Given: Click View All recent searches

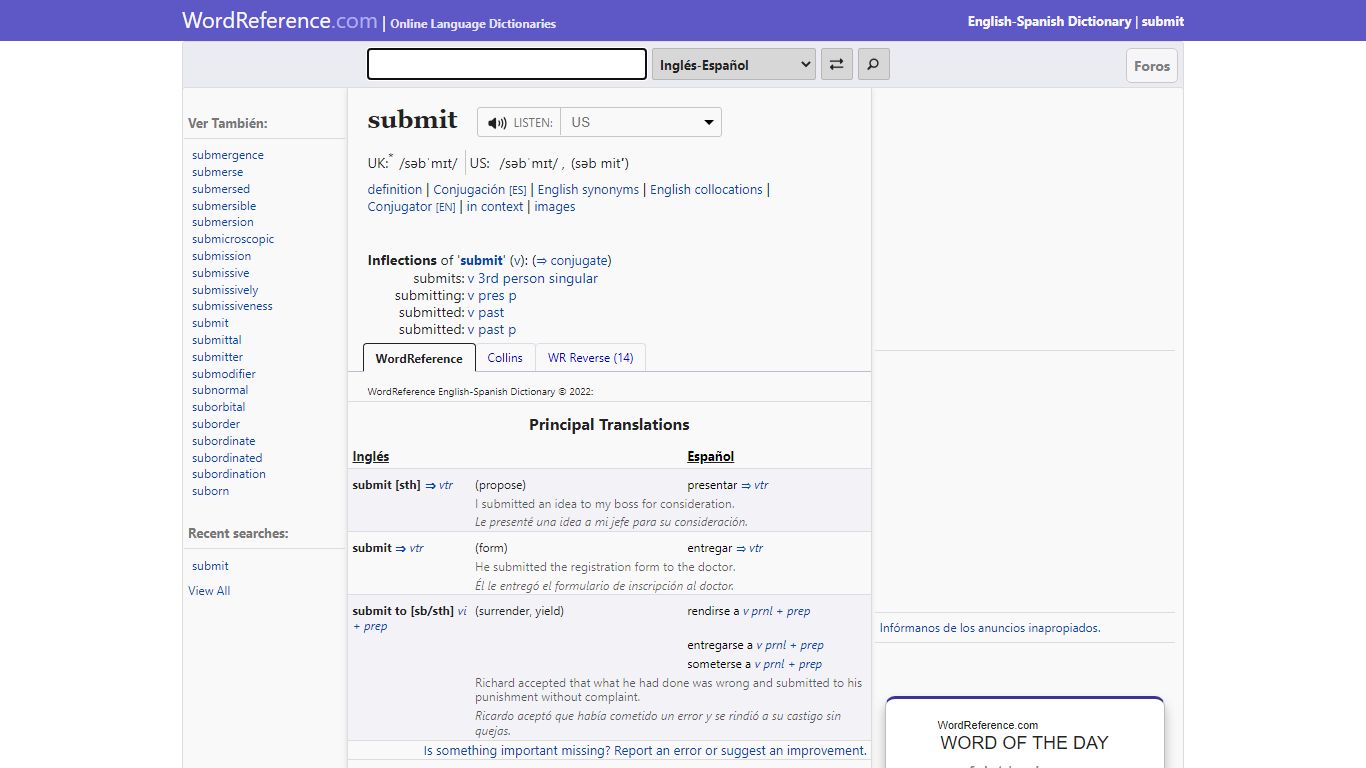Looking at the screenshot, I should tap(209, 591).
